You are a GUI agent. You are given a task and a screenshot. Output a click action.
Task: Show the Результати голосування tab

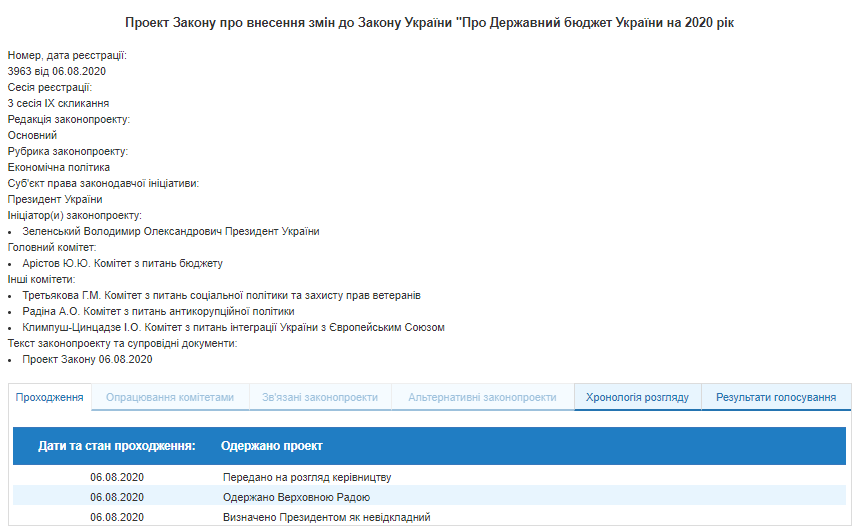point(775,397)
